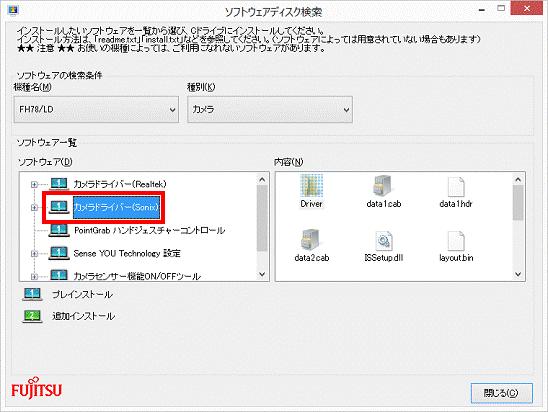Click the 内容 pane scrollbar thumb
548x412 pixels.
tap(518, 203)
